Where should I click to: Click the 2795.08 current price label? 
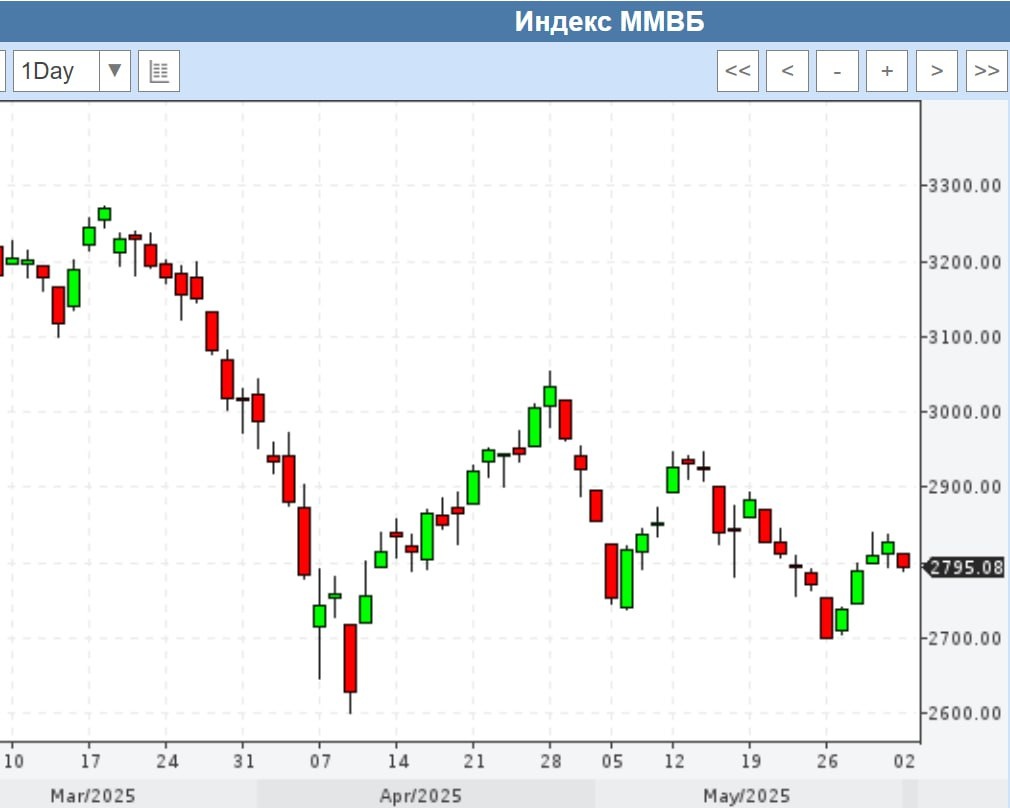pos(965,568)
